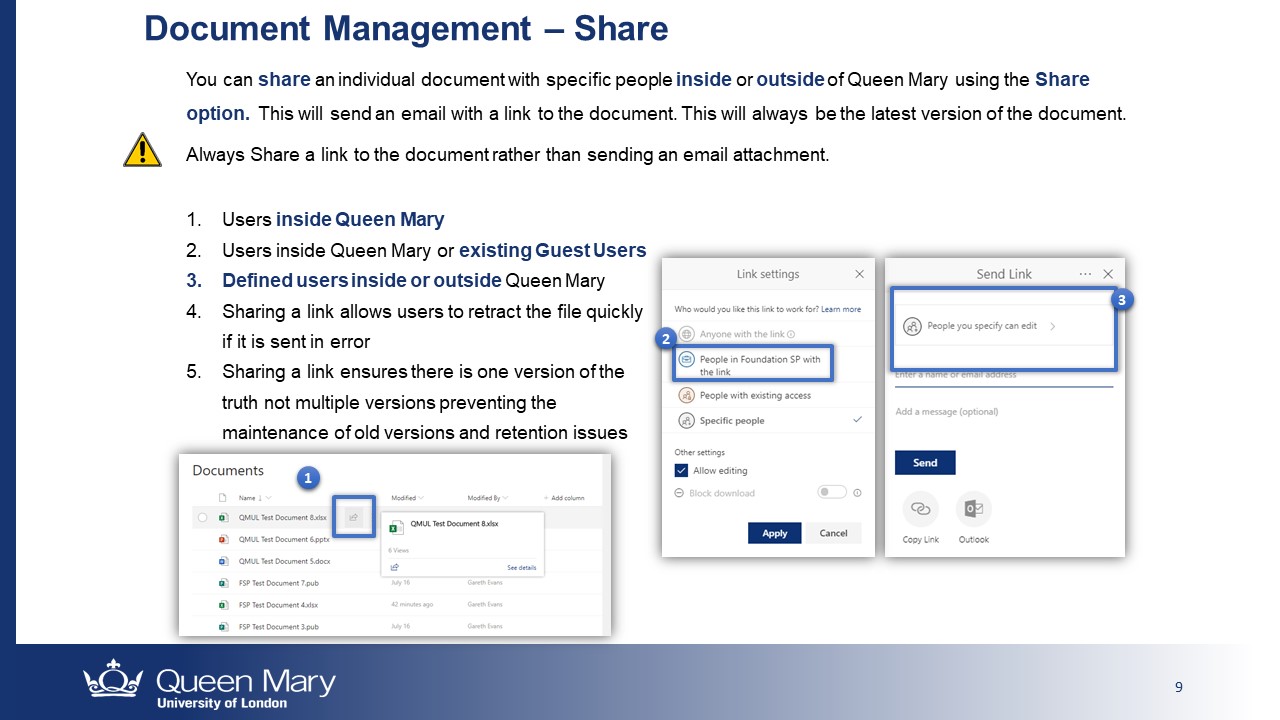Click the hover card title QMUL Test Document 8.xlsx
This screenshot has width=1280, height=720.
tap(454, 523)
